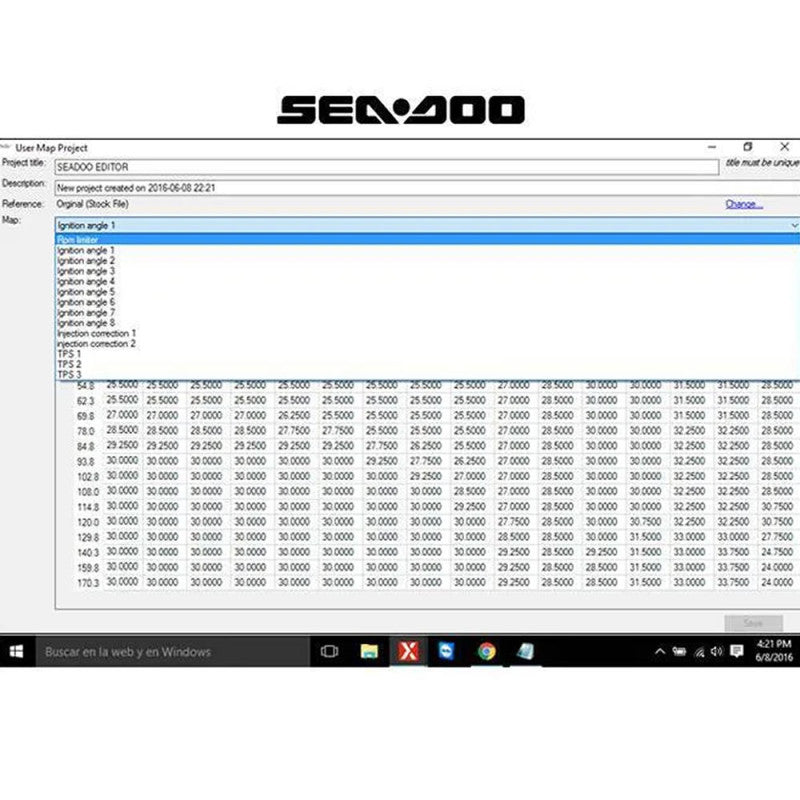Click the Project title input field
This screenshot has width=800, height=800.
(387, 167)
